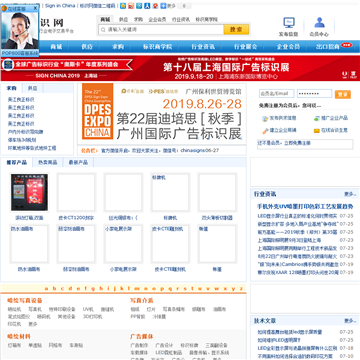The width and height of the screenshot is (360, 360).
Task: Focus the password field
Action: pos(314,94)
